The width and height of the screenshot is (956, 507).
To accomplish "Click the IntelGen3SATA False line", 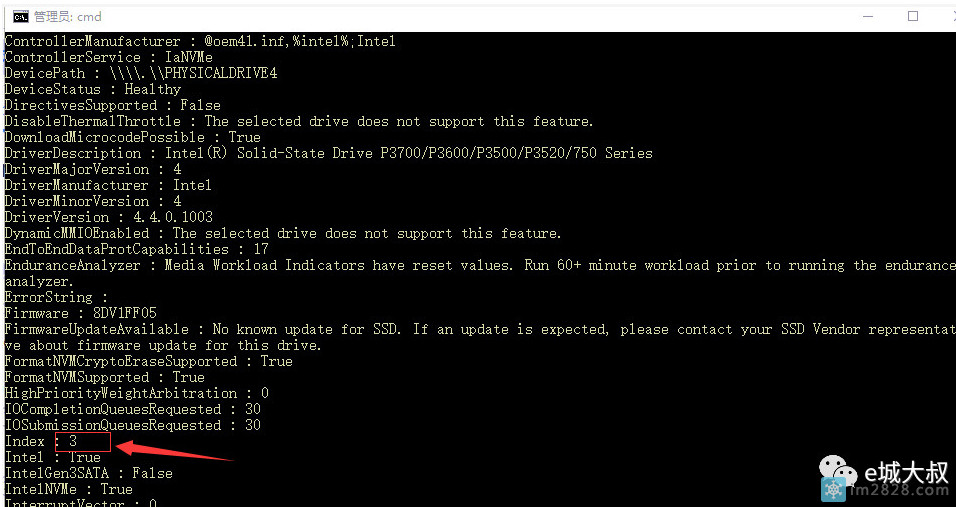I will 89,473.
